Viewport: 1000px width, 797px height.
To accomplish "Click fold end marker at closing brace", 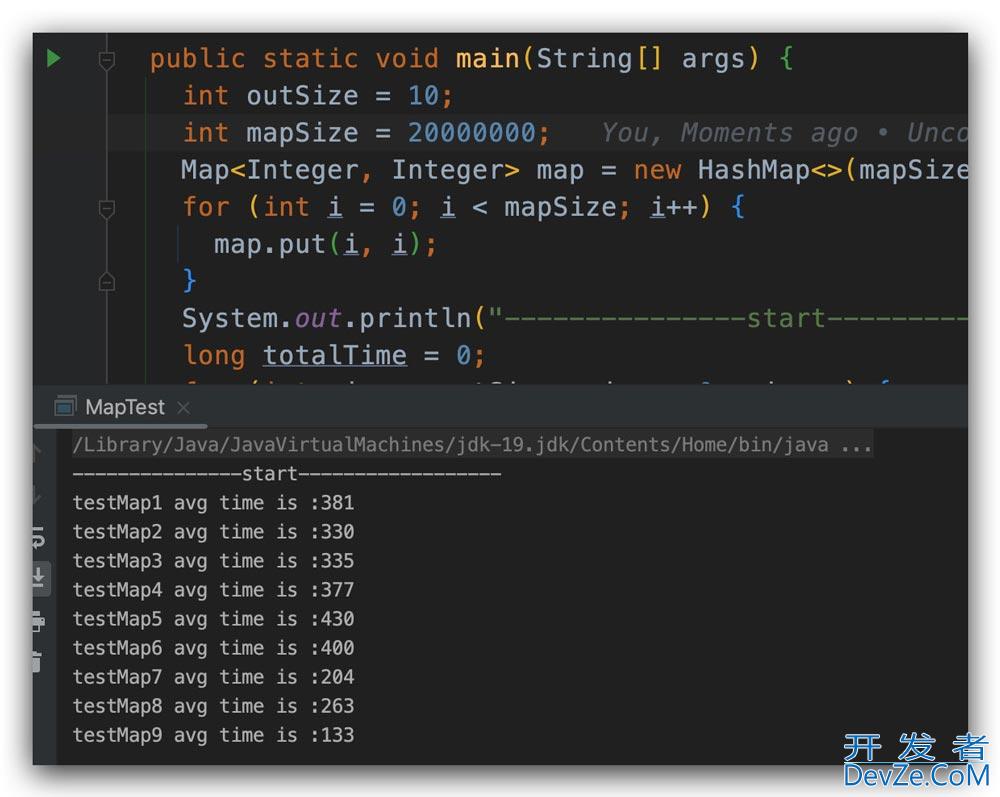I will tap(107, 281).
